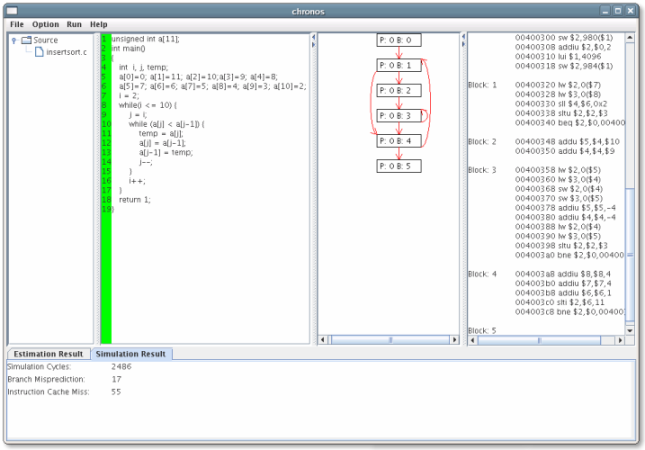Select graph node P: 0 B: 4
The width and height of the screenshot is (645, 450).
pos(399,141)
